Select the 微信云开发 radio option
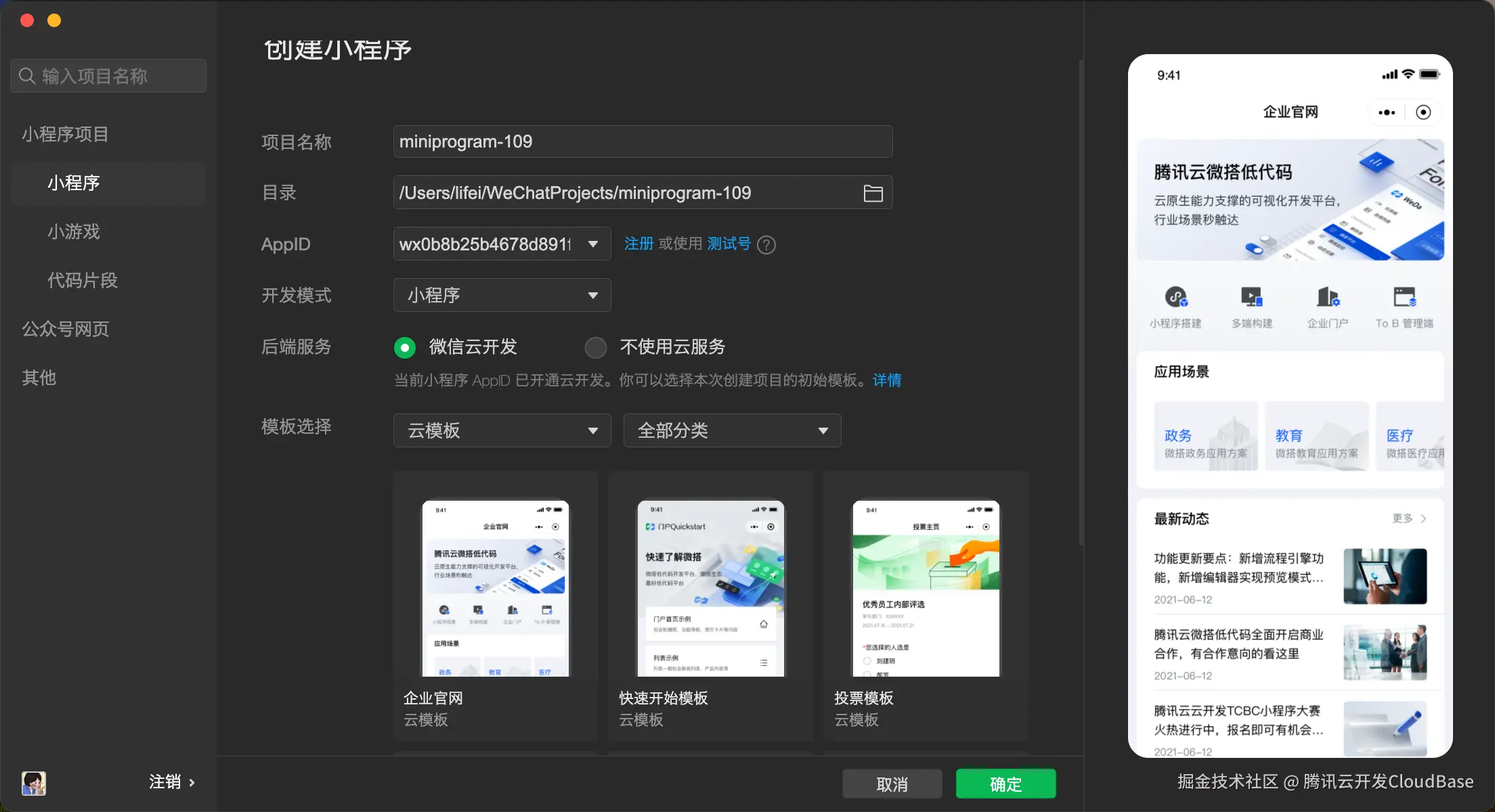Image resolution: width=1495 pixels, height=812 pixels. pyautogui.click(x=405, y=348)
